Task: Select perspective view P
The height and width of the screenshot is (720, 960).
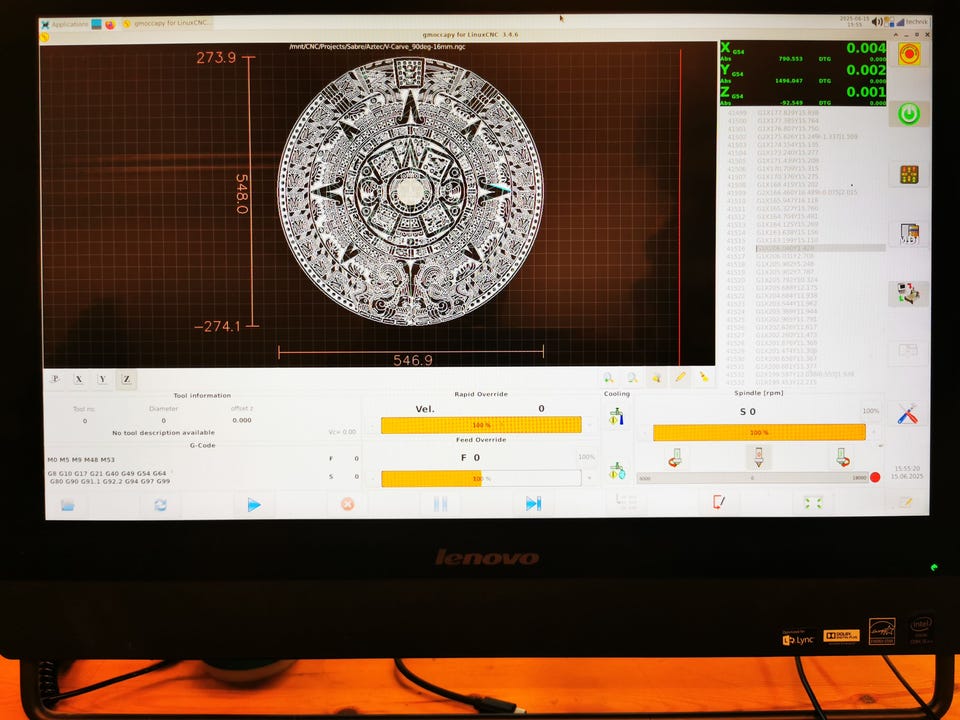Action: (55, 379)
